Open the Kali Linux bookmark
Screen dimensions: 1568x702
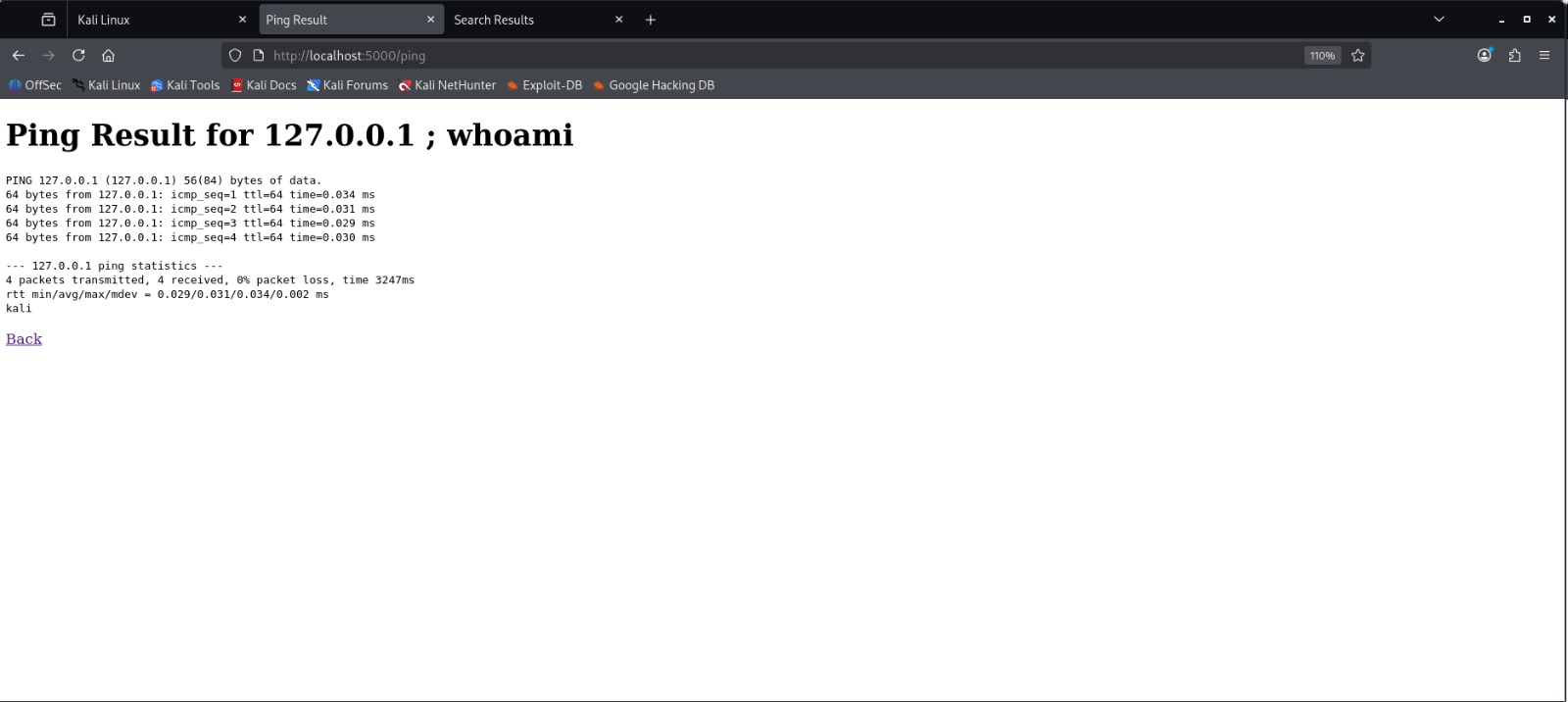pyautogui.click(x=106, y=85)
